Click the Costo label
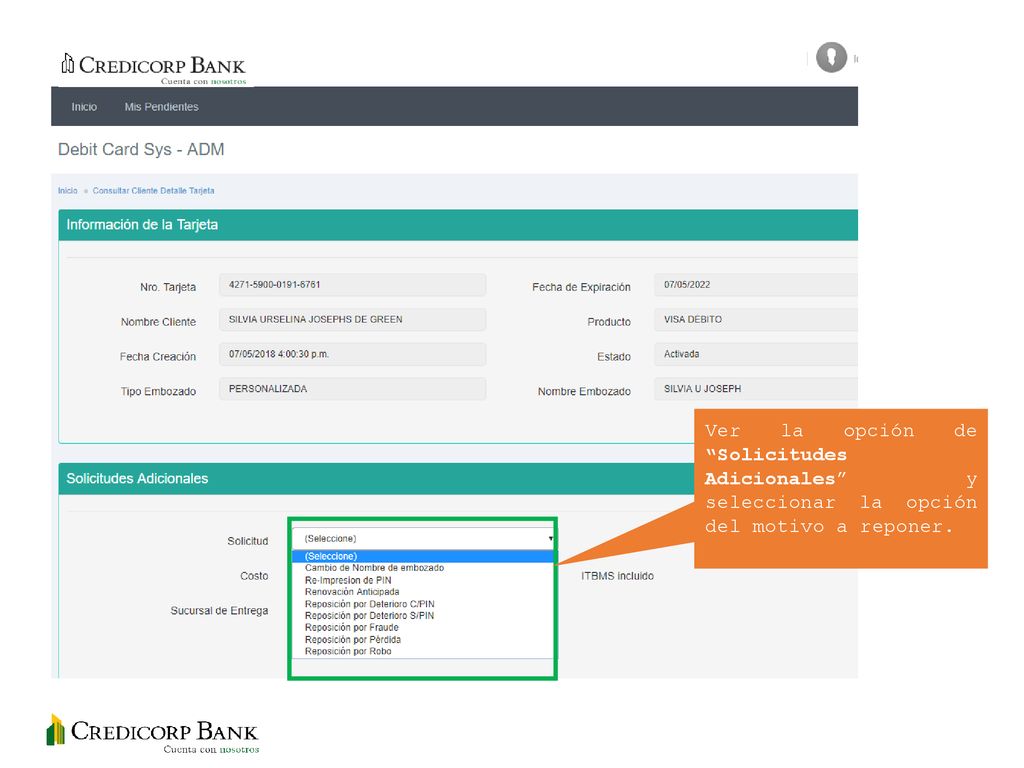This screenshot has width=1024, height=768. tap(254, 576)
